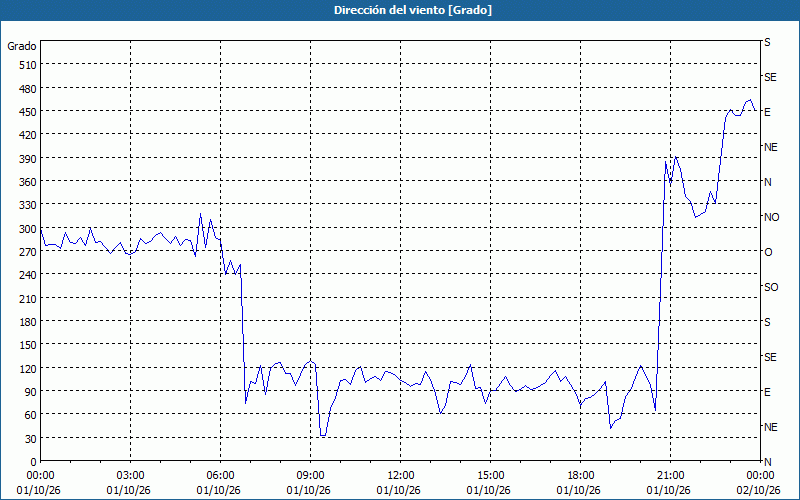The width and height of the screenshot is (800, 500).
Task: Click the wind line's deepest dip after 09:00
Action: point(322,435)
